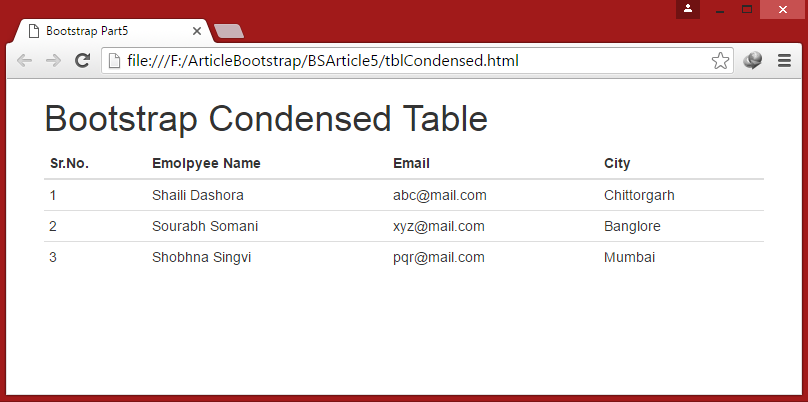Open the Chrome hamburger menu
Viewport: 808px width, 402px height.
point(784,61)
